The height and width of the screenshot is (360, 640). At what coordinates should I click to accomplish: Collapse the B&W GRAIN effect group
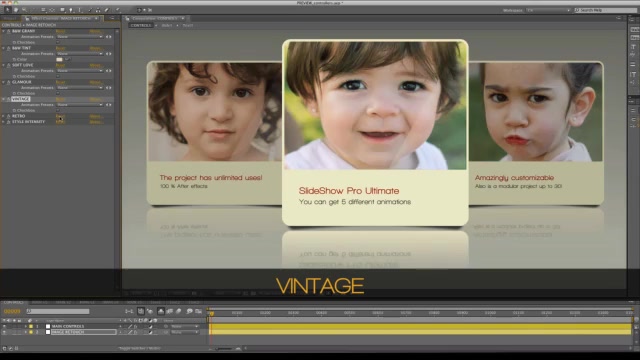pyautogui.click(x=4, y=31)
